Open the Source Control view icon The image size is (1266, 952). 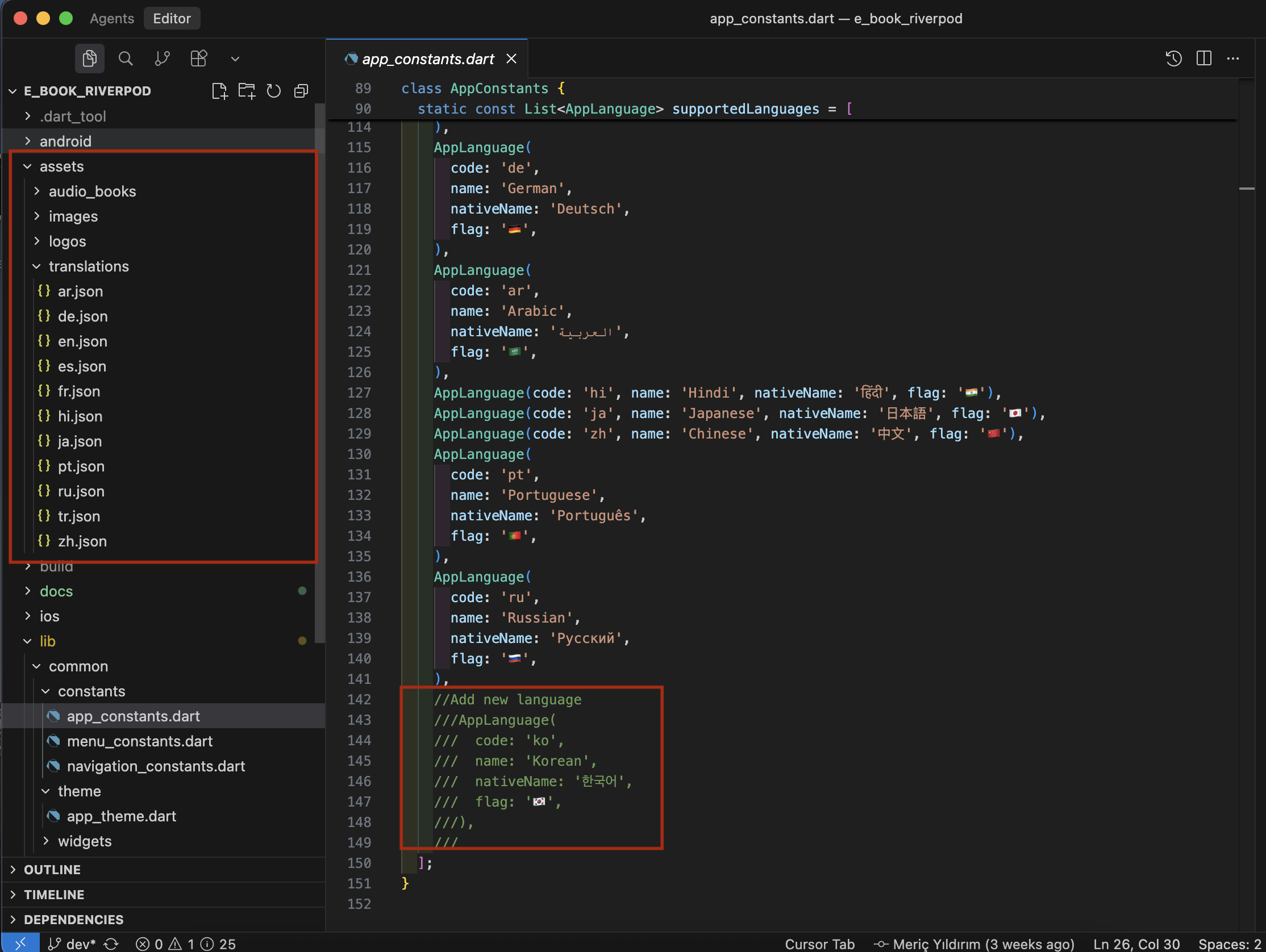pyautogui.click(x=162, y=58)
